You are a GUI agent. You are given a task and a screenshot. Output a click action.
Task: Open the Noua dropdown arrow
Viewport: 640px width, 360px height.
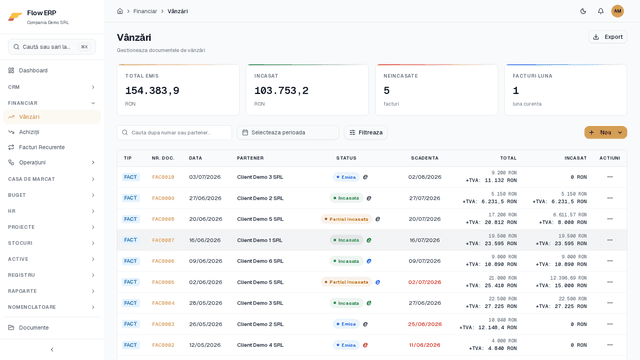tap(620, 132)
